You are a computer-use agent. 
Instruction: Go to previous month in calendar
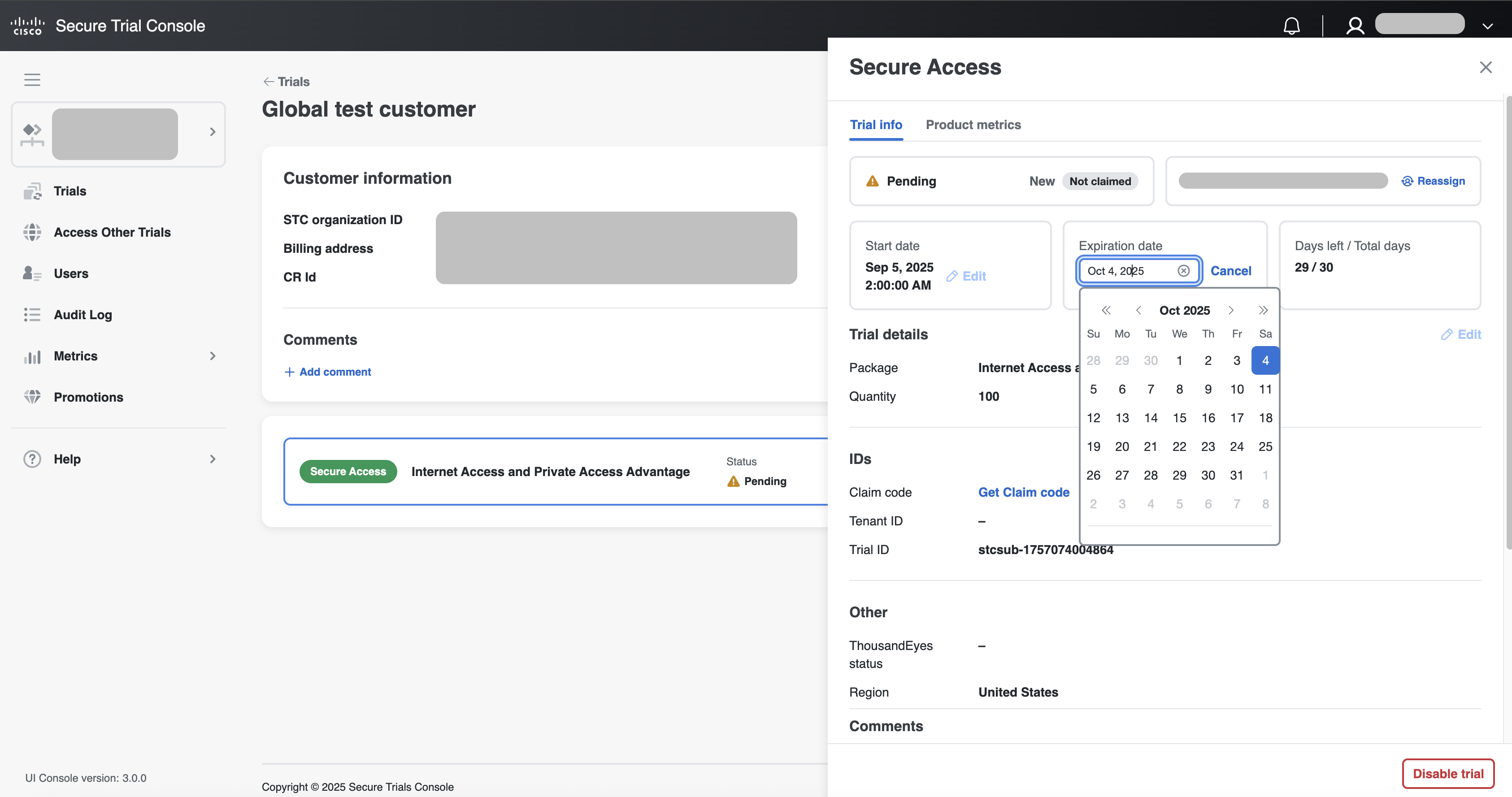point(1138,310)
